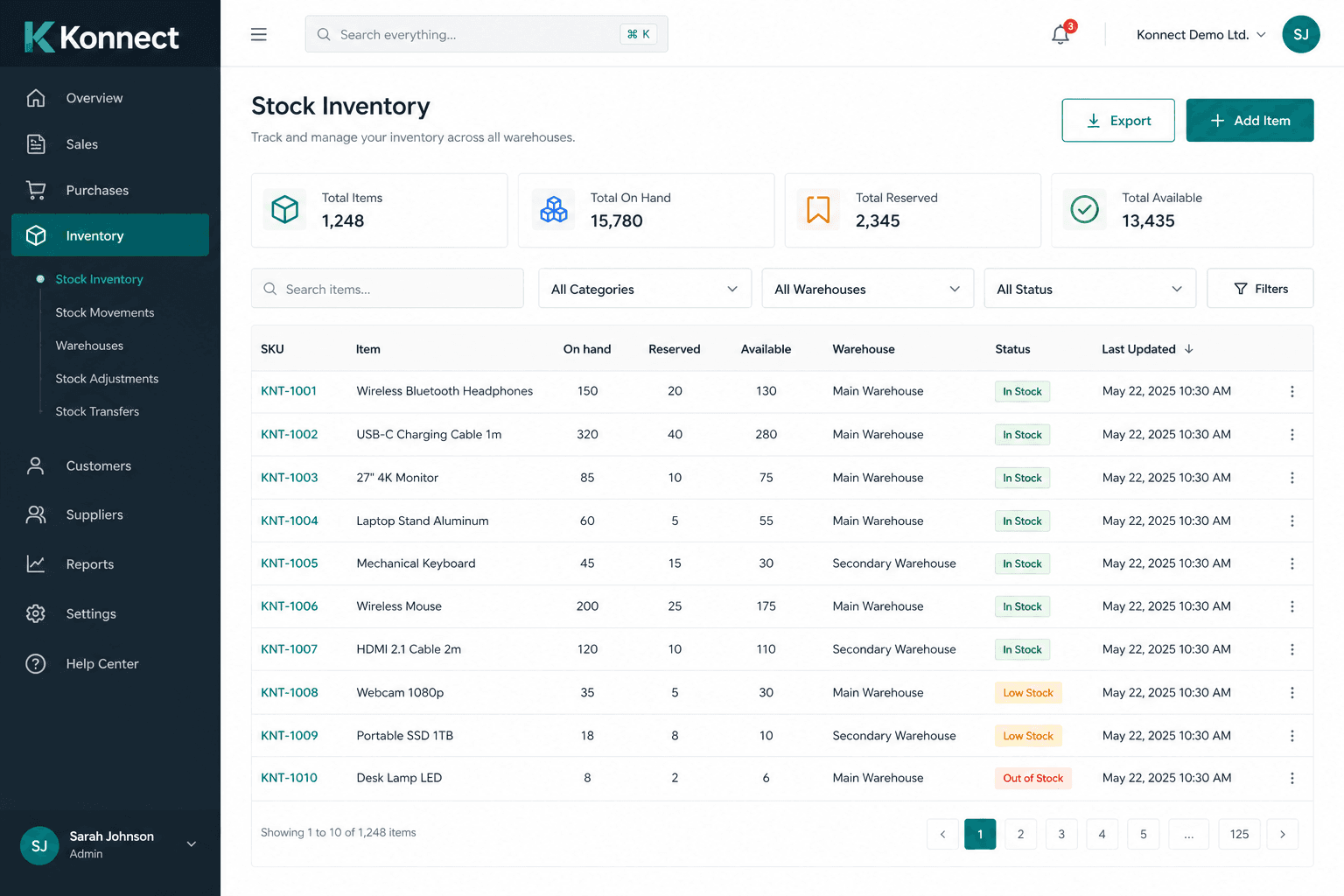Focus the Search items field

pyautogui.click(x=388, y=289)
